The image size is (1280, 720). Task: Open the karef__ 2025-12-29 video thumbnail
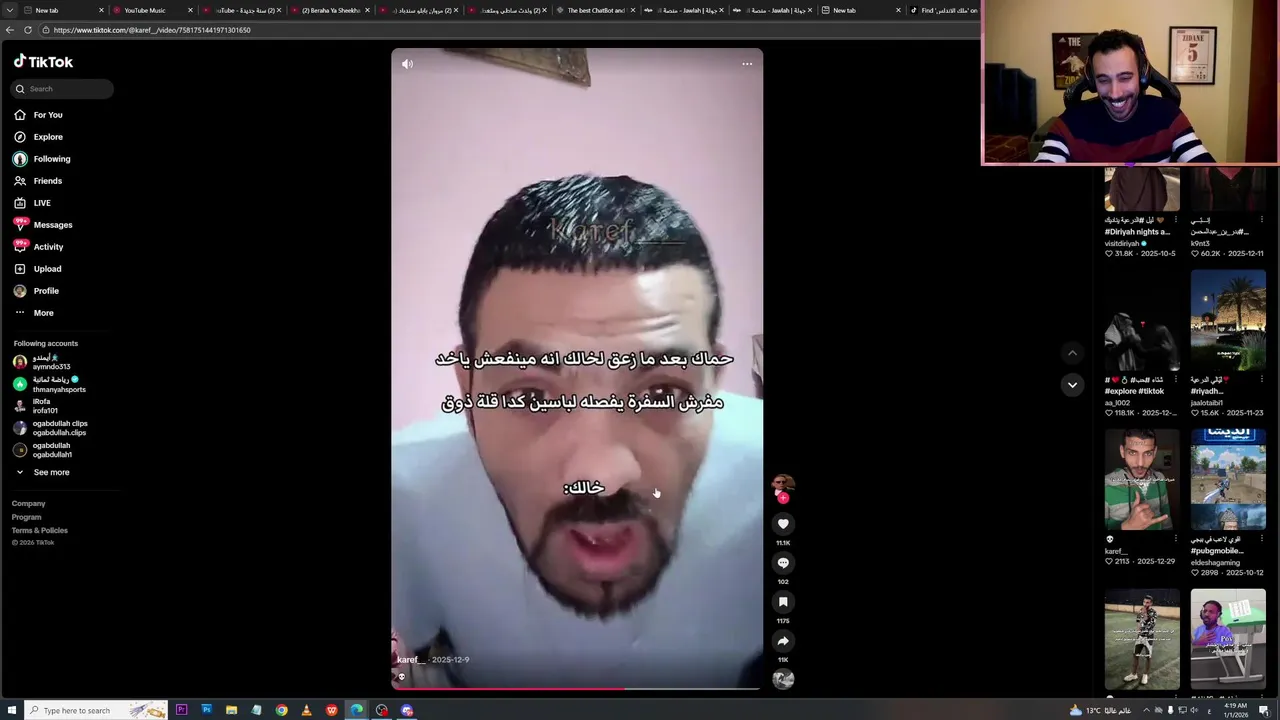pyautogui.click(x=1142, y=480)
